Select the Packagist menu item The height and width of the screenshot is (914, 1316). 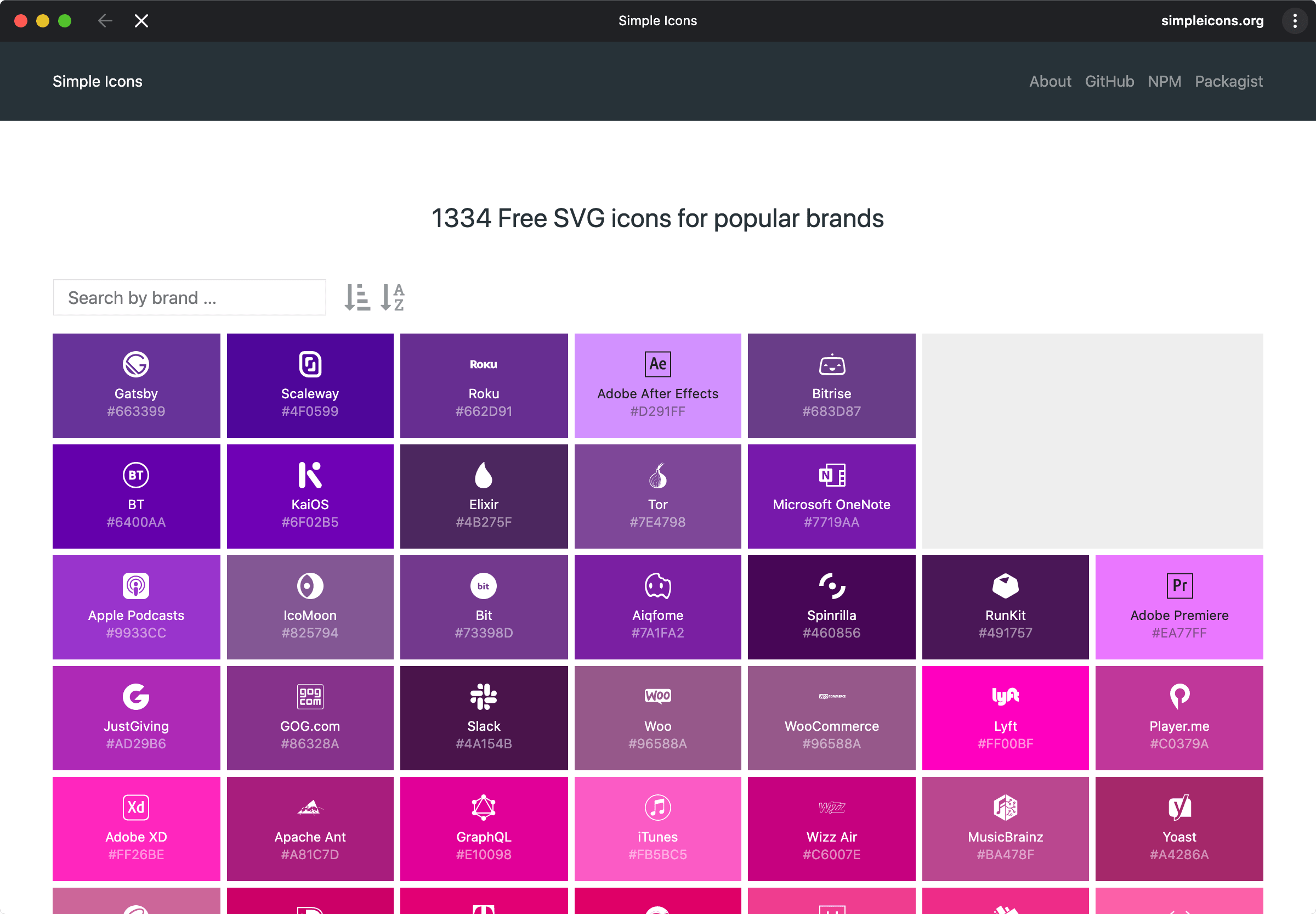(1228, 81)
